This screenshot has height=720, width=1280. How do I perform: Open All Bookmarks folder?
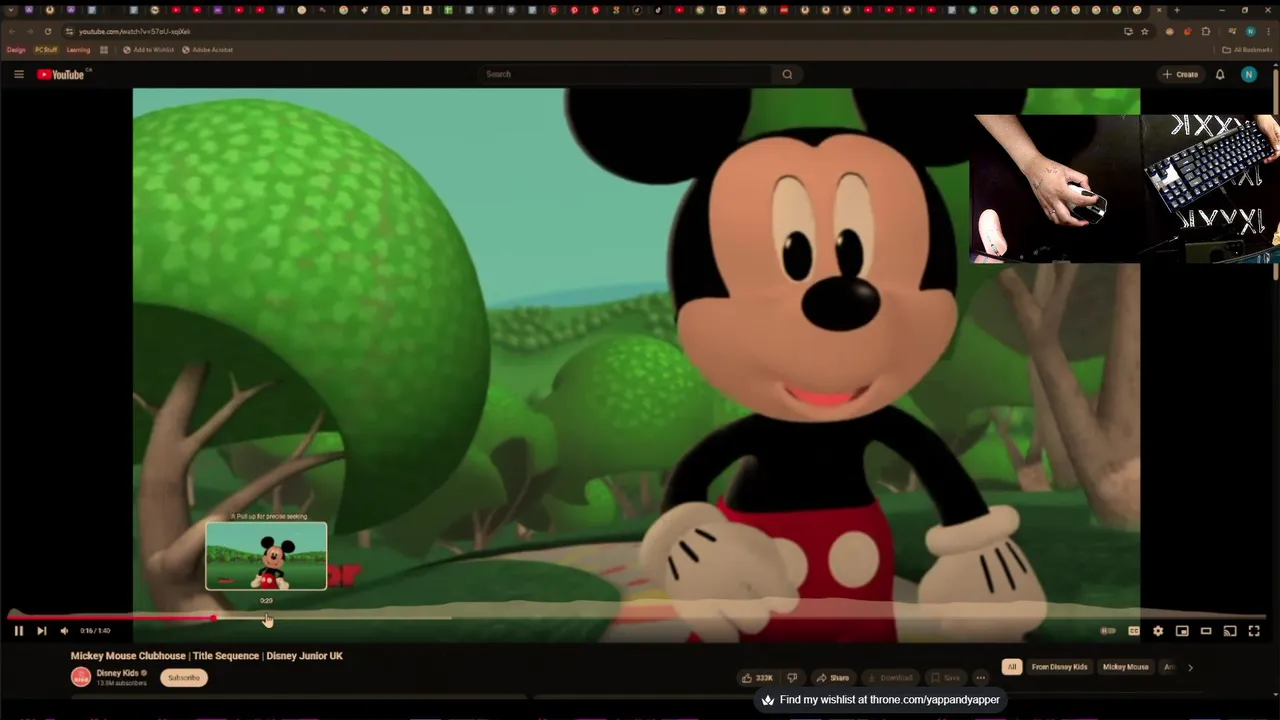(x=1247, y=50)
